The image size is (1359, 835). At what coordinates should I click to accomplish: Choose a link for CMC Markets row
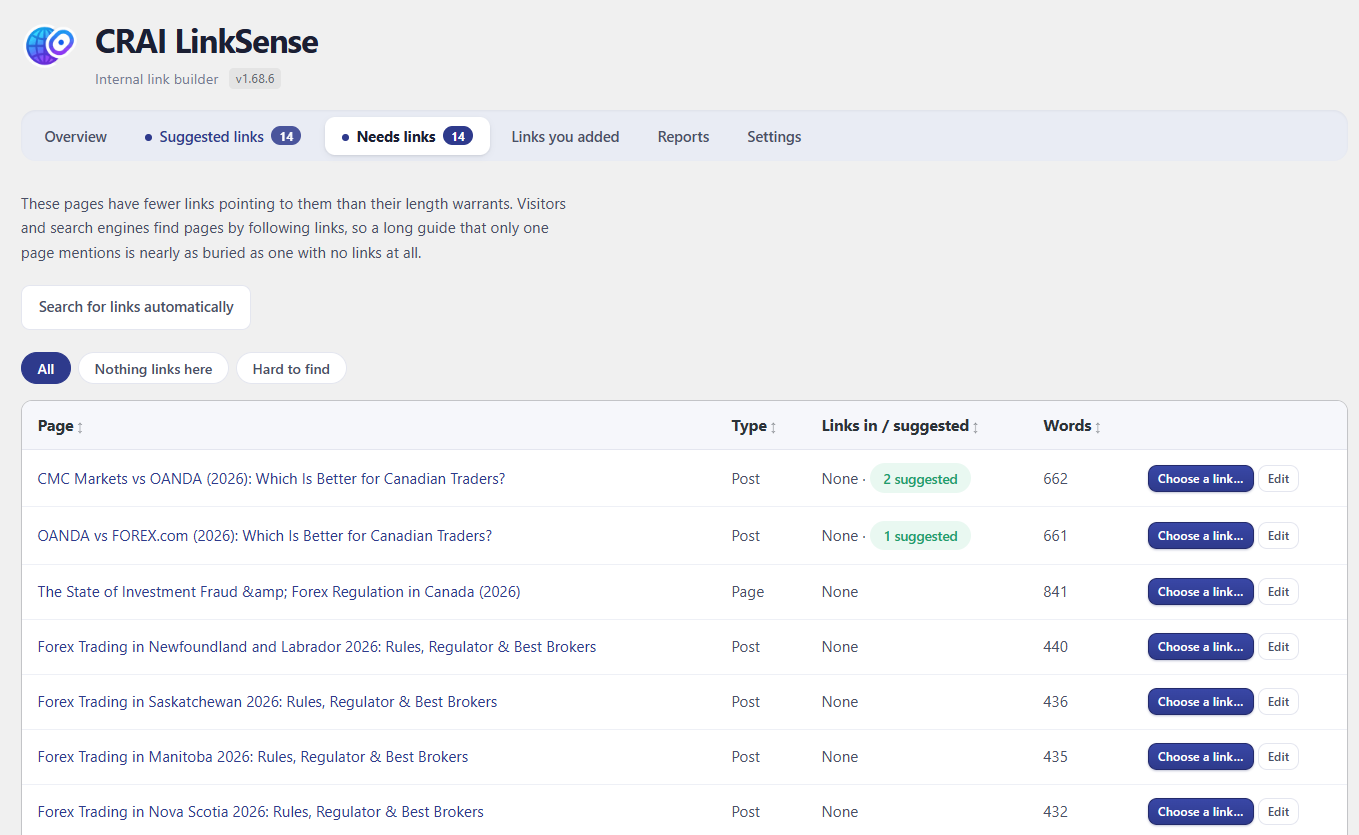click(1200, 479)
